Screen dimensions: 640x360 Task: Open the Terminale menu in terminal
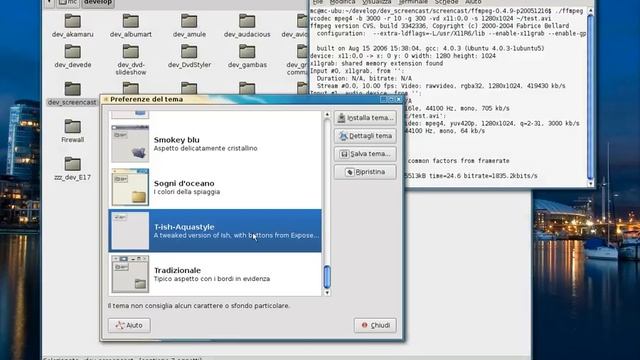(x=413, y=2)
